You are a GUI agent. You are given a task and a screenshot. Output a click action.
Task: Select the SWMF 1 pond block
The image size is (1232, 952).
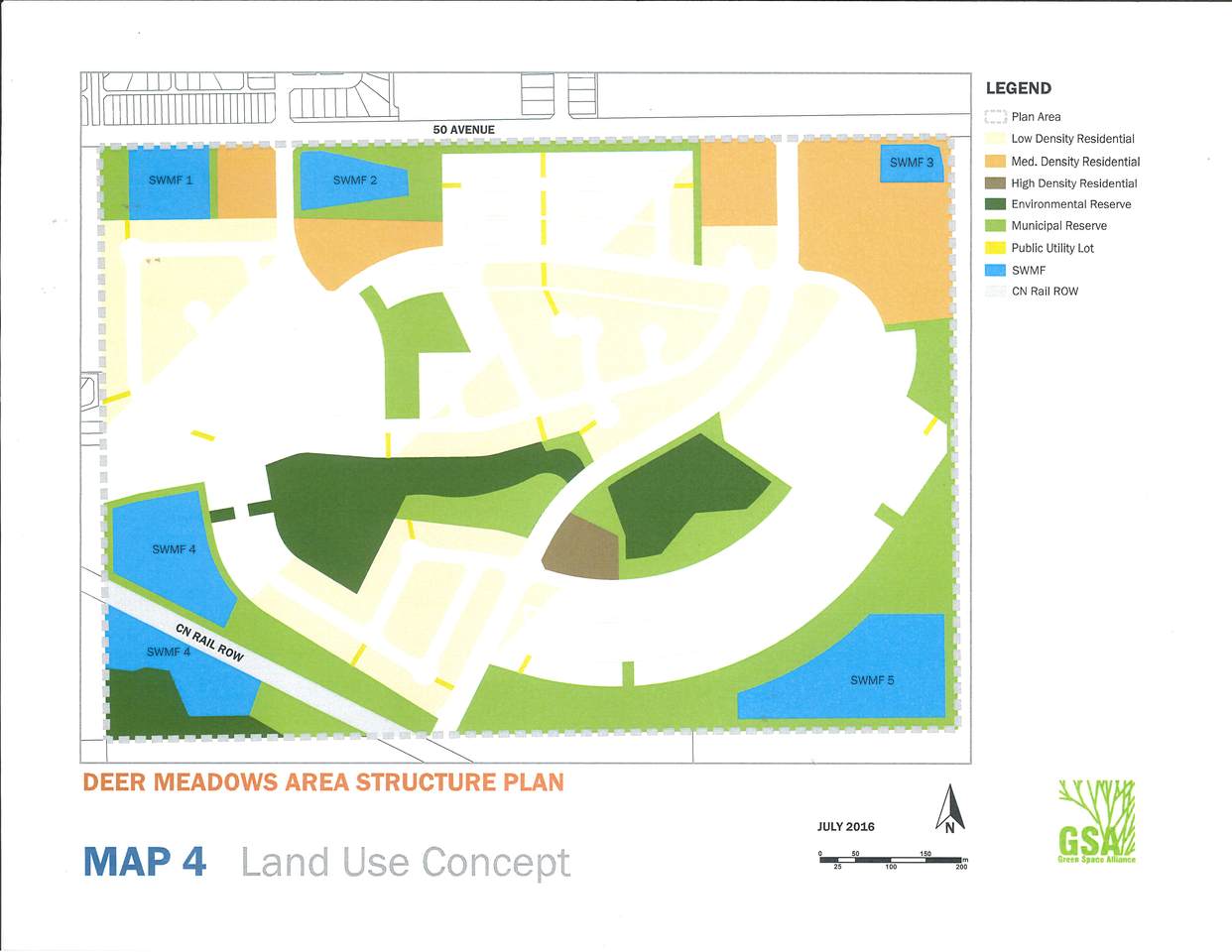pyautogui.click(x=170, y=183)
